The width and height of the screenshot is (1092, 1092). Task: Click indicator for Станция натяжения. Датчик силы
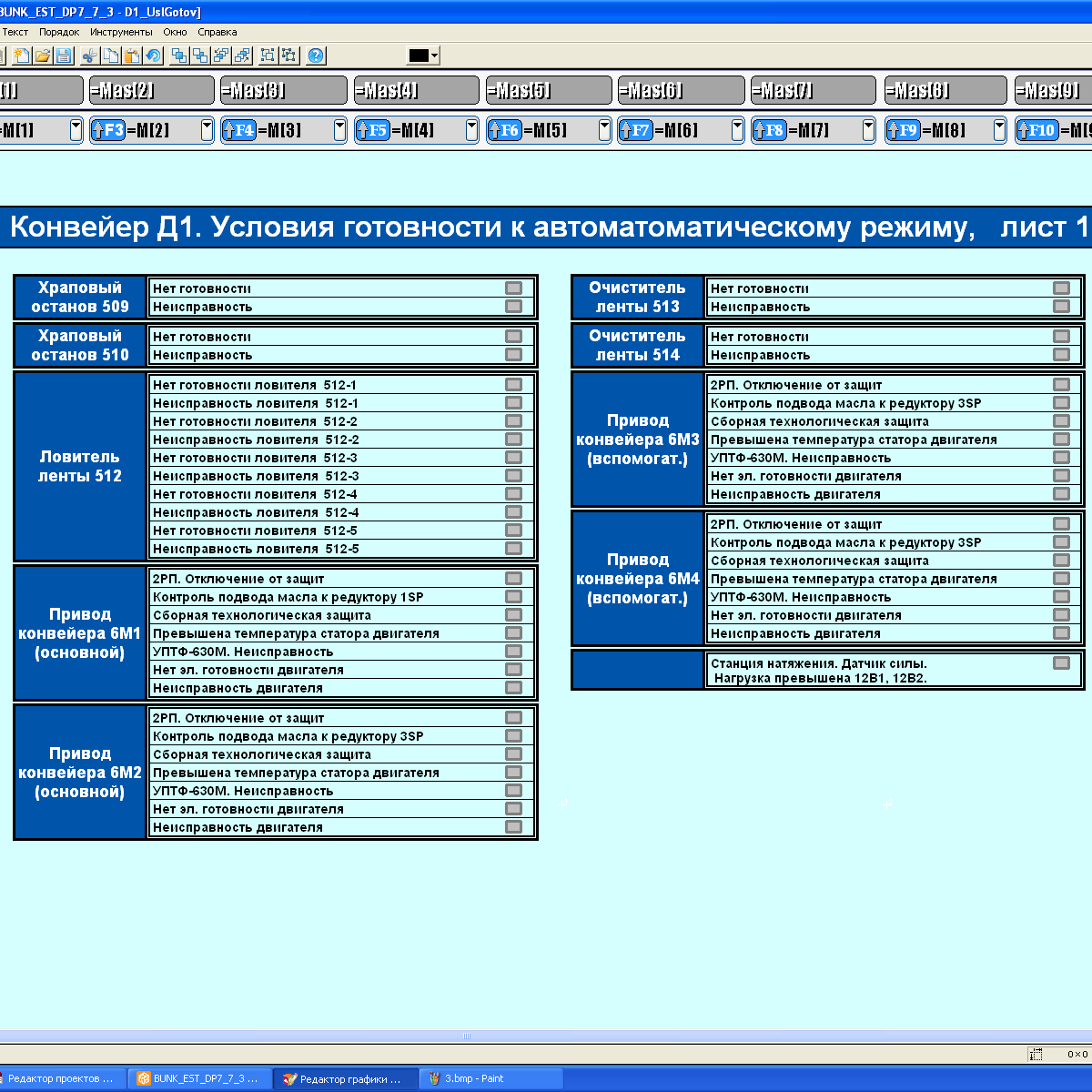click(1062, 662)
